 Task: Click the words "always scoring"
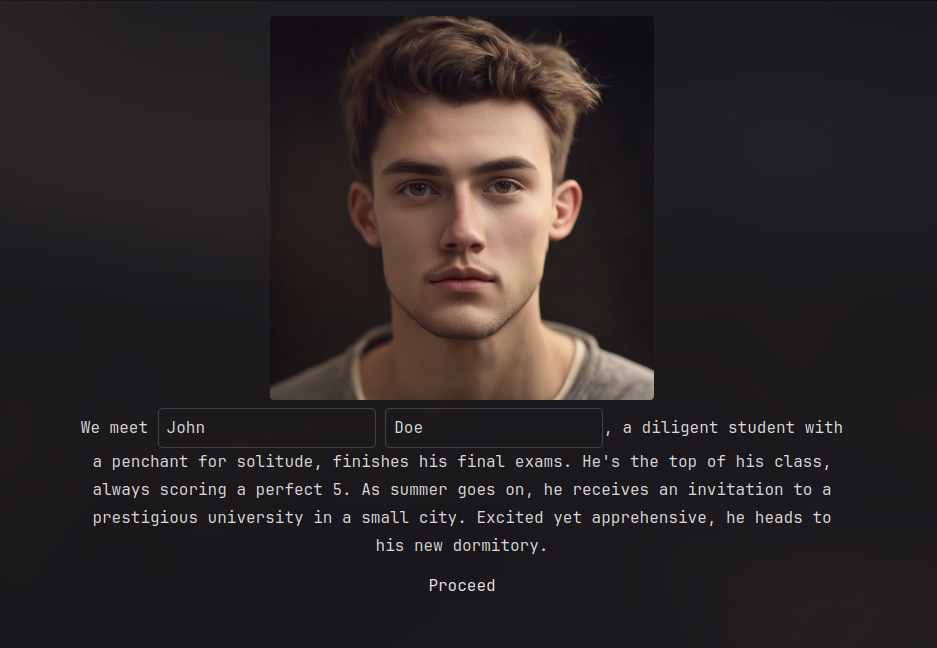pos(160,490)
